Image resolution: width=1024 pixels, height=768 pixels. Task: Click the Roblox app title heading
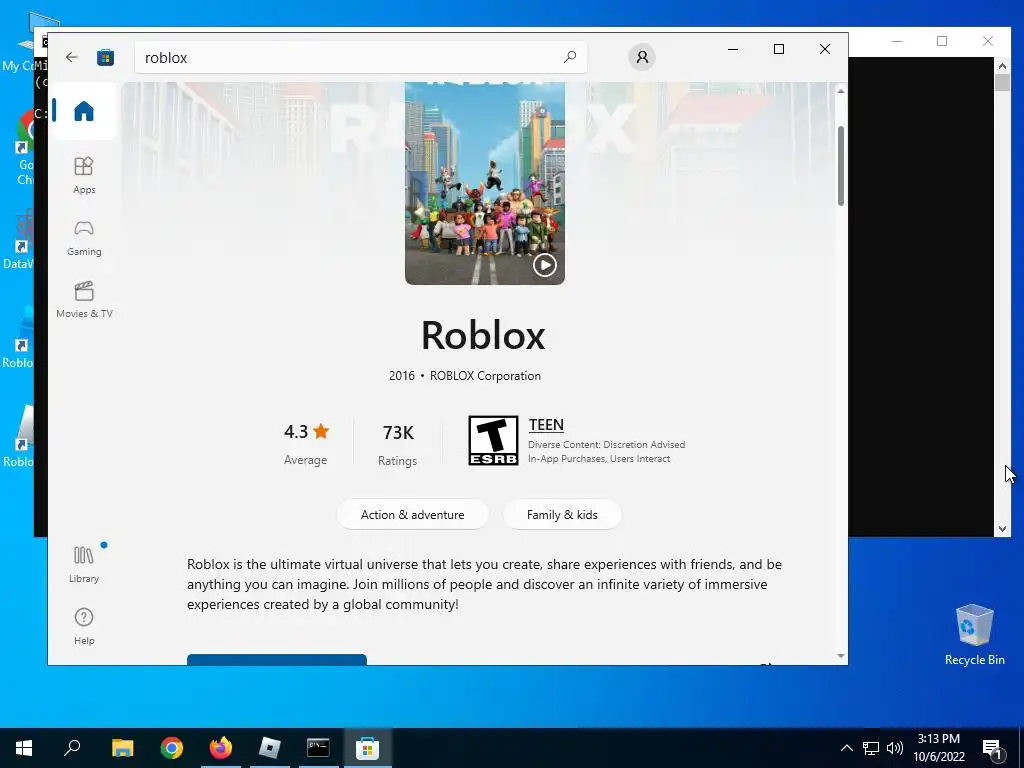[483, 336]
